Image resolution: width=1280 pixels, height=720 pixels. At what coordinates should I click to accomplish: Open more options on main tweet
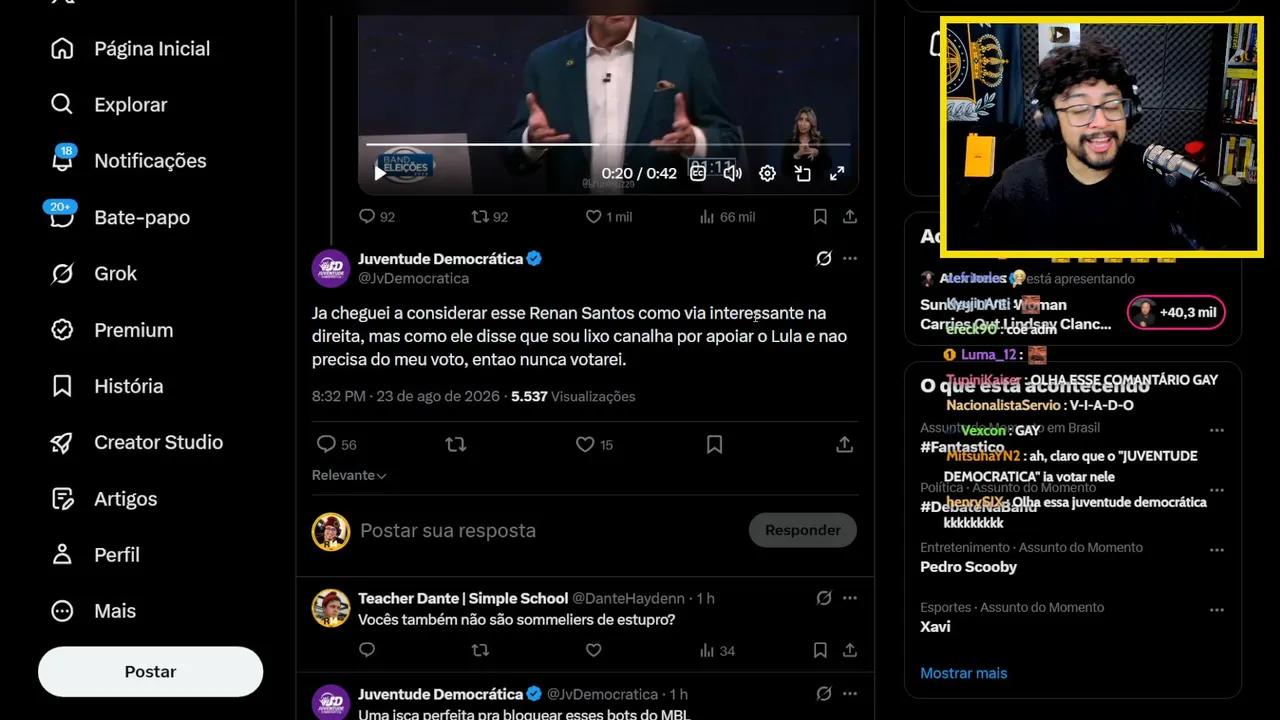coord(850,259)
